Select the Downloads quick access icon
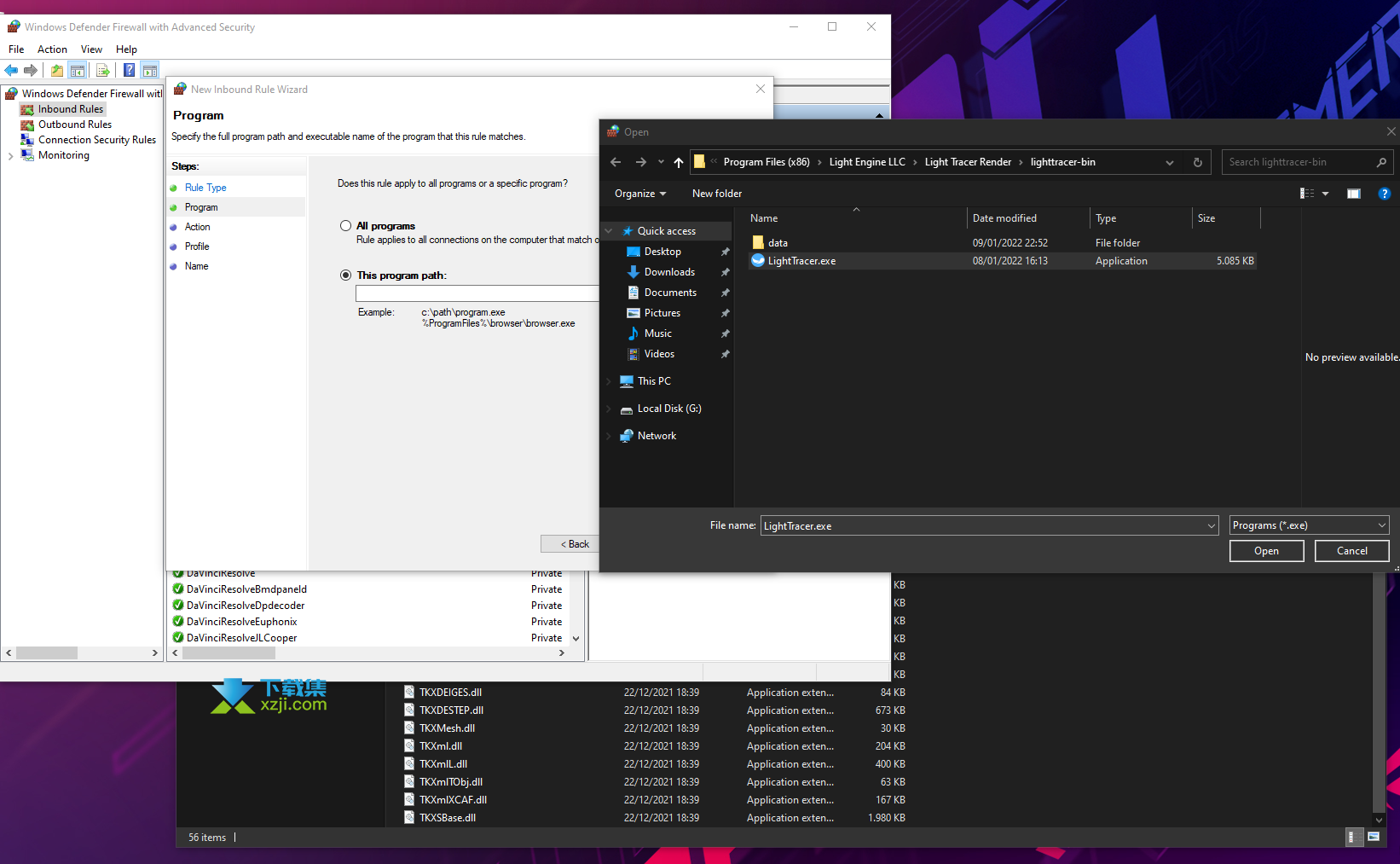The height and width of the screenshot is (864, 1400). click(x=633, y=272)
